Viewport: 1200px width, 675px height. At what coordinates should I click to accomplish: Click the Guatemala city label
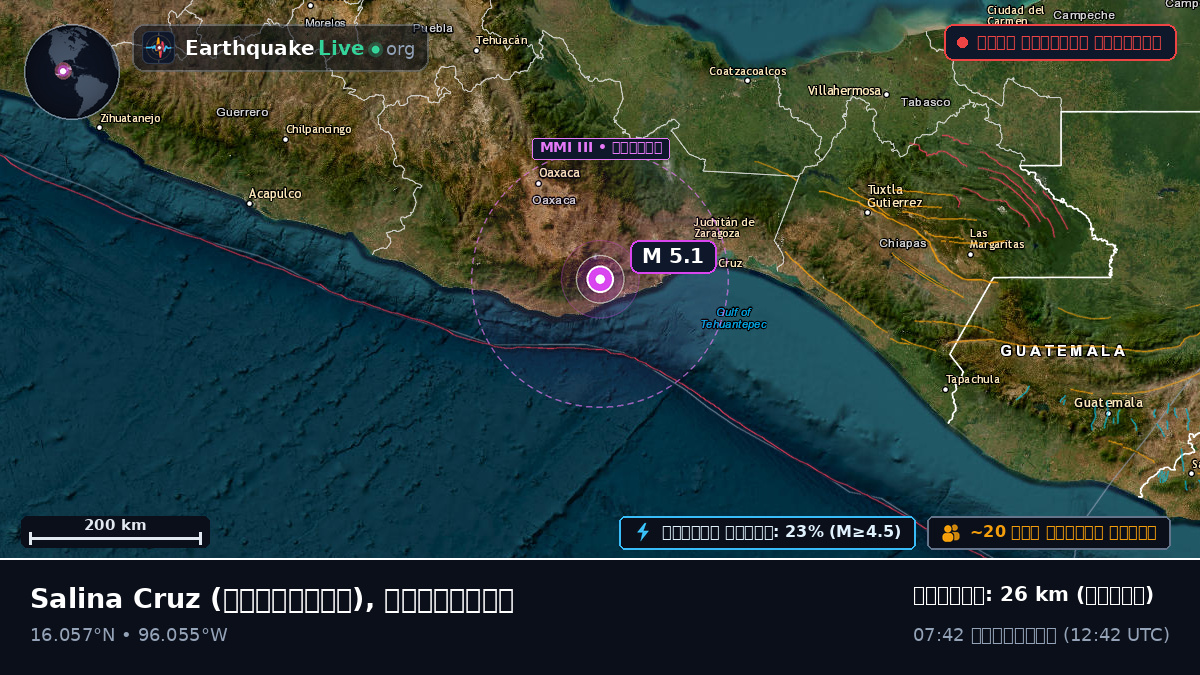point(1108,403)
